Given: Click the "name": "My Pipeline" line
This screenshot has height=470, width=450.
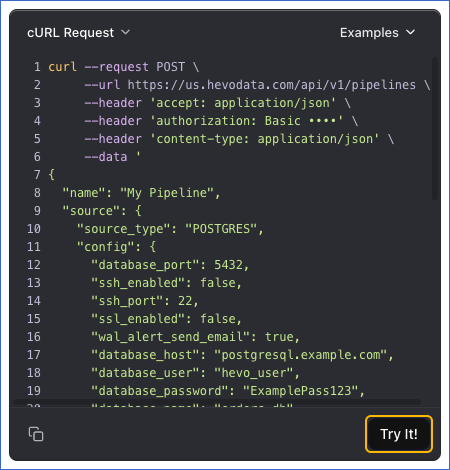Looking at the screenshot, I should pyautogui.click(x=142, y=193).
